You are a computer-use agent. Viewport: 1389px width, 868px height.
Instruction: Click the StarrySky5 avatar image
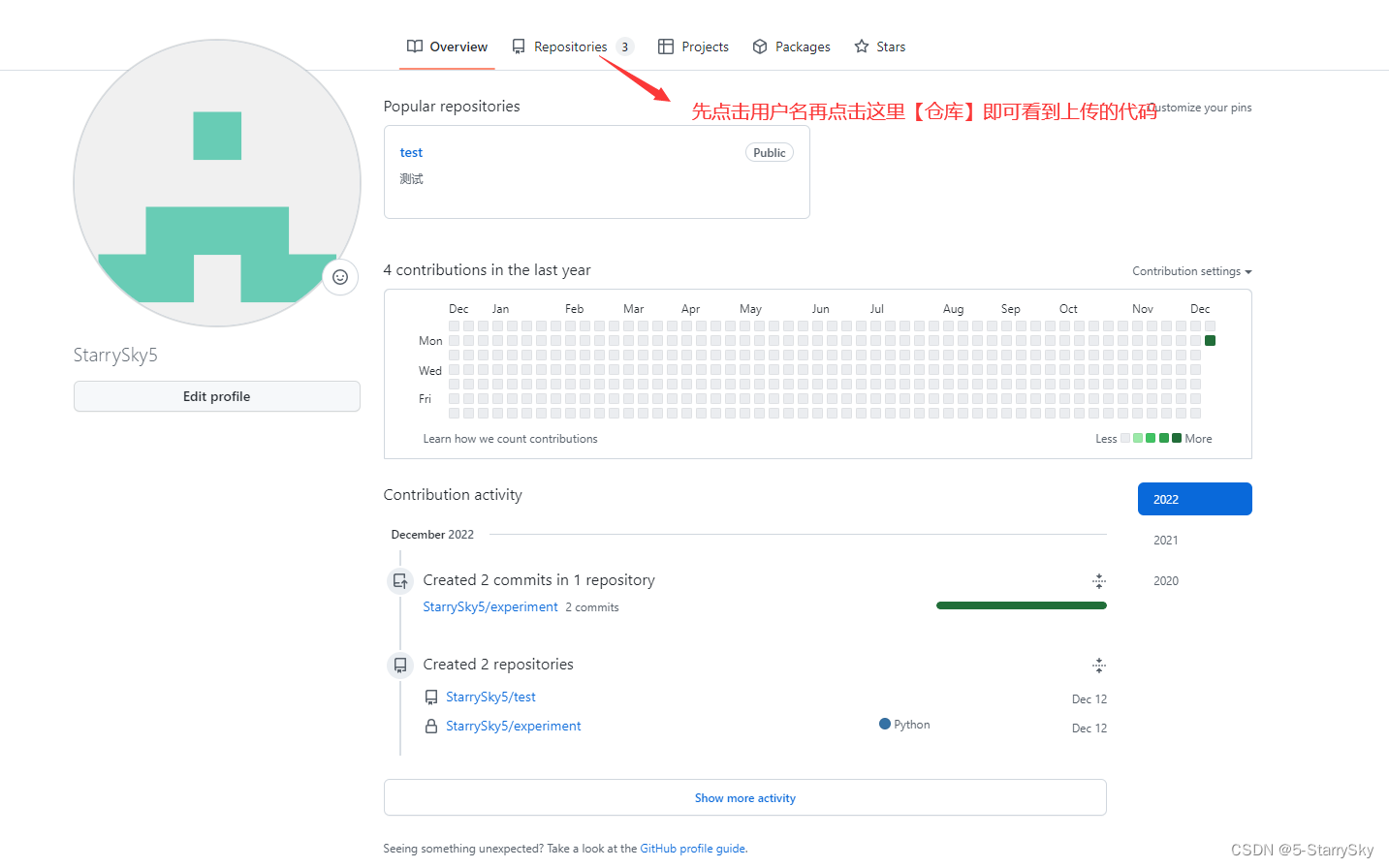(217, 183)
